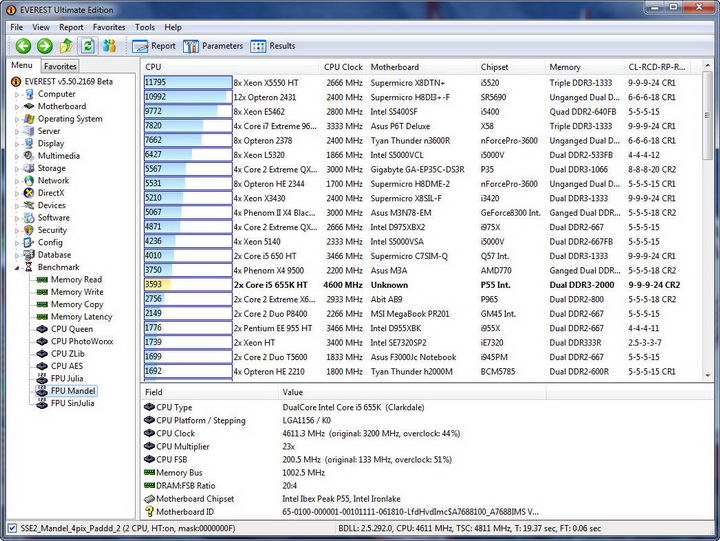Switch to the Menu tab
The image size is (720, 541).
tap(22, 65)
